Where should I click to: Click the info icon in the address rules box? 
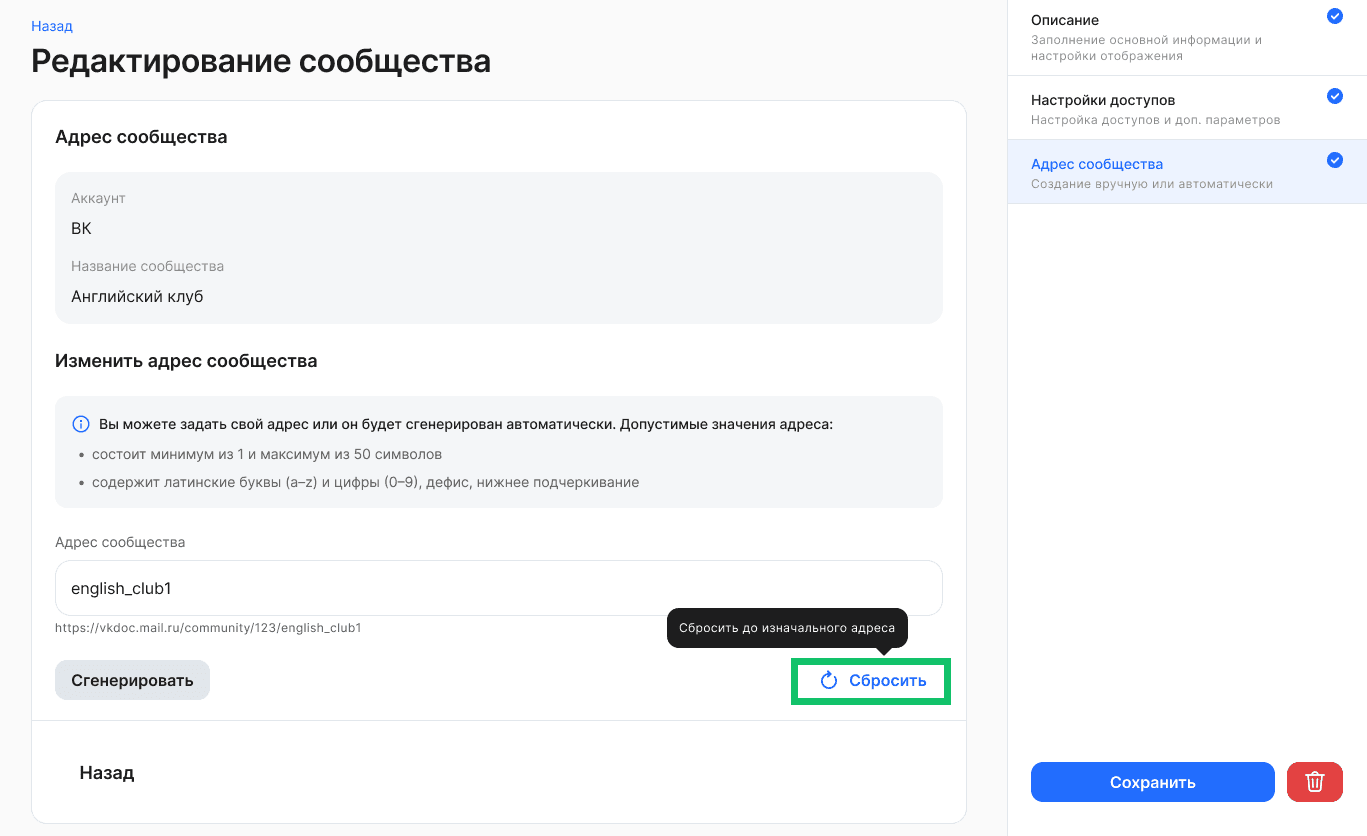pos(80,423)
